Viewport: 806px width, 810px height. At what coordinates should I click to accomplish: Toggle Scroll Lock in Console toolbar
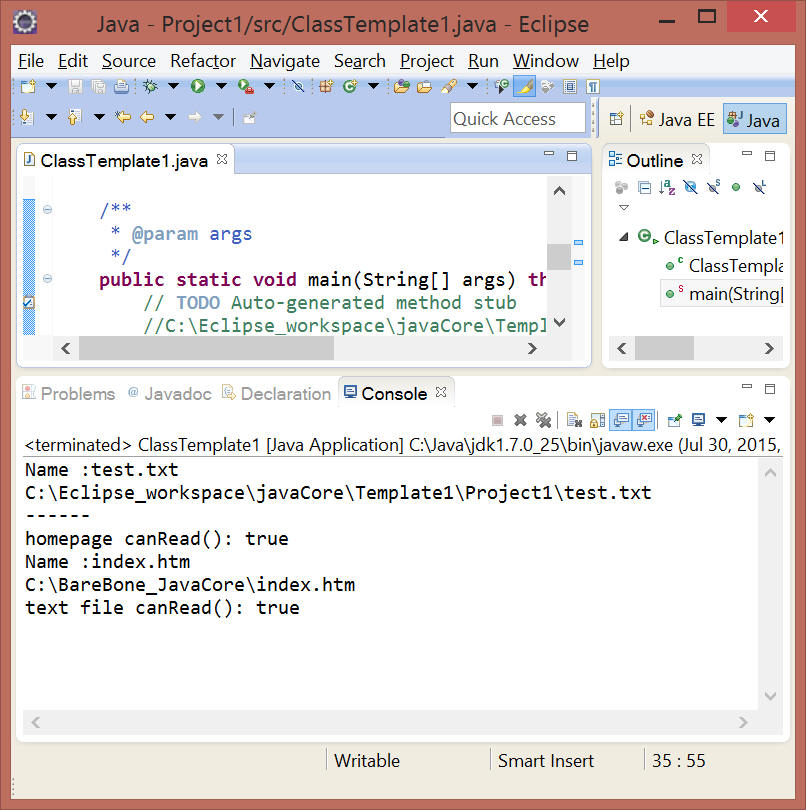click(x=597, y=420)
